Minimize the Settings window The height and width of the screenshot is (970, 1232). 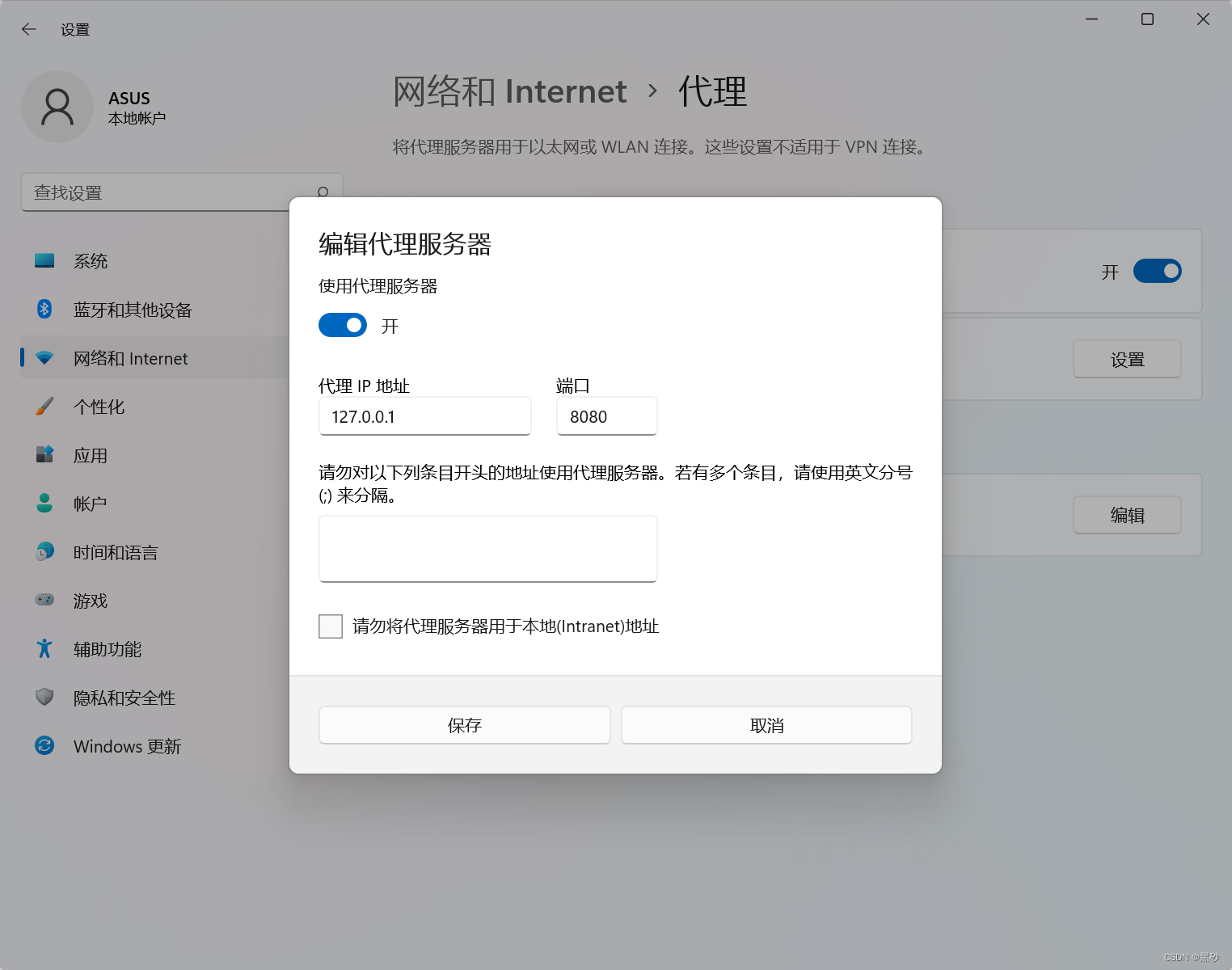[1091, 19]
